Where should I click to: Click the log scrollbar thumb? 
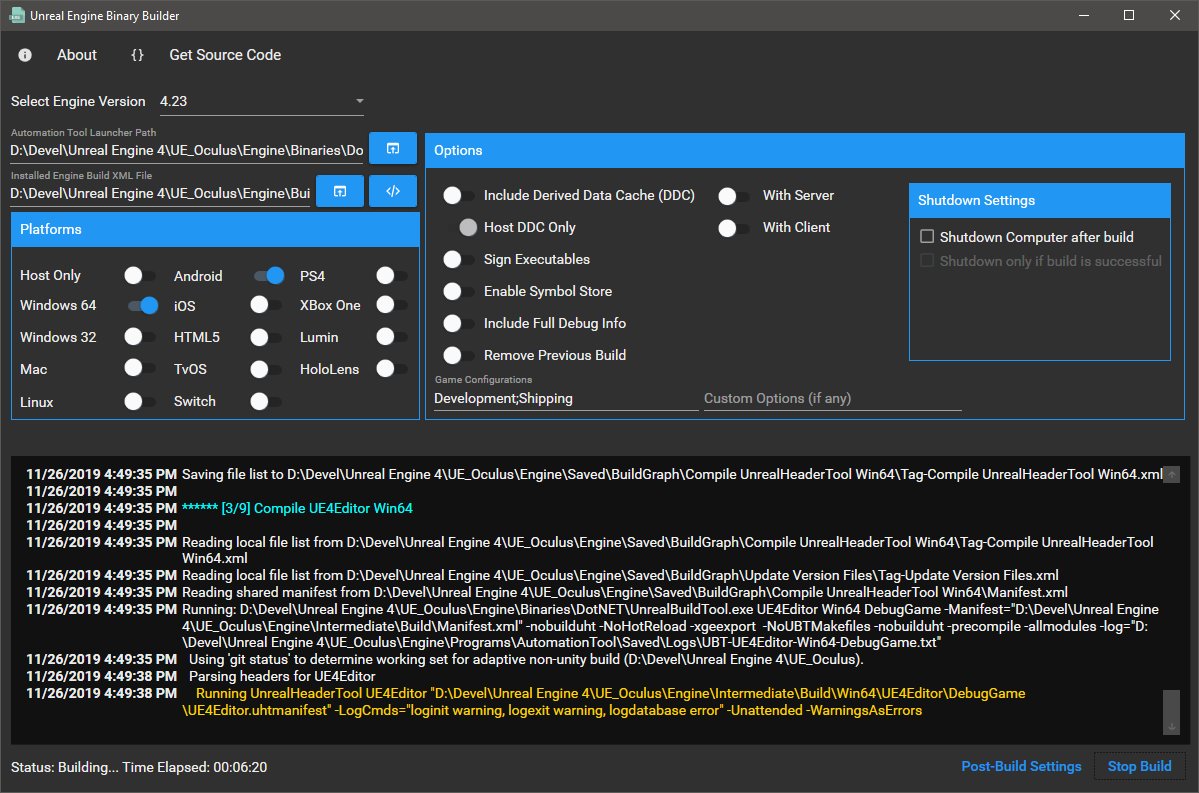tap(1171, 704)
